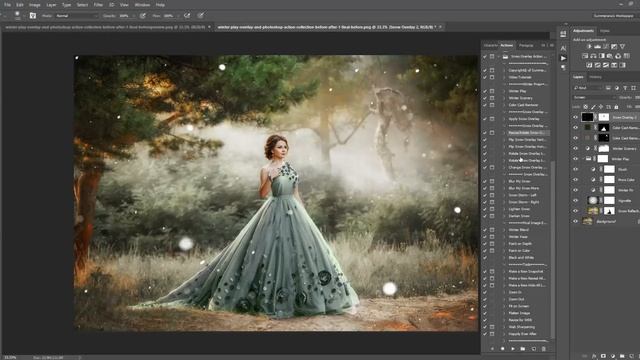This screenshot has width=640, height=360.
Task: Open the Window menu
Action: [x=142, y=5]
